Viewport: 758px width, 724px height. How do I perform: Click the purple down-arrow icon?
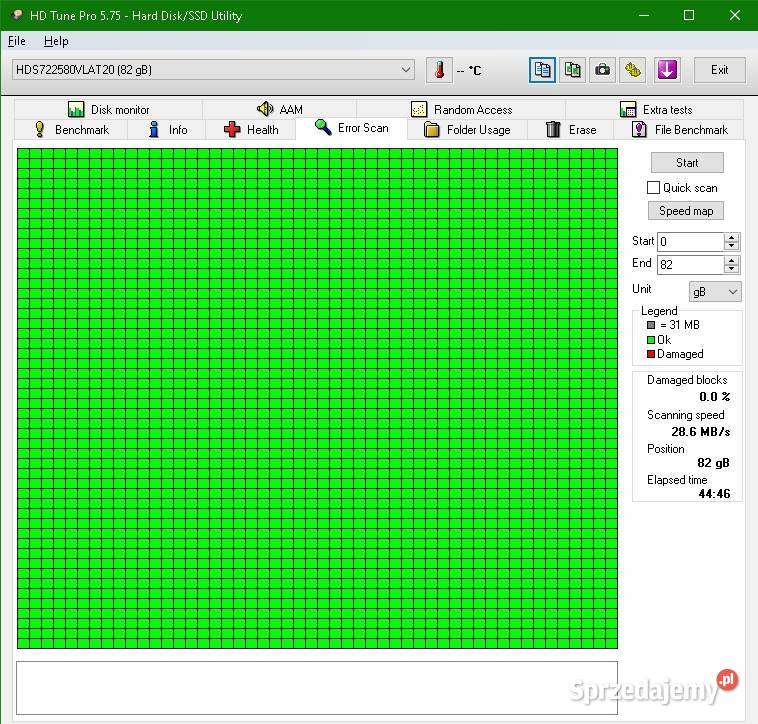tap(667, 70)
